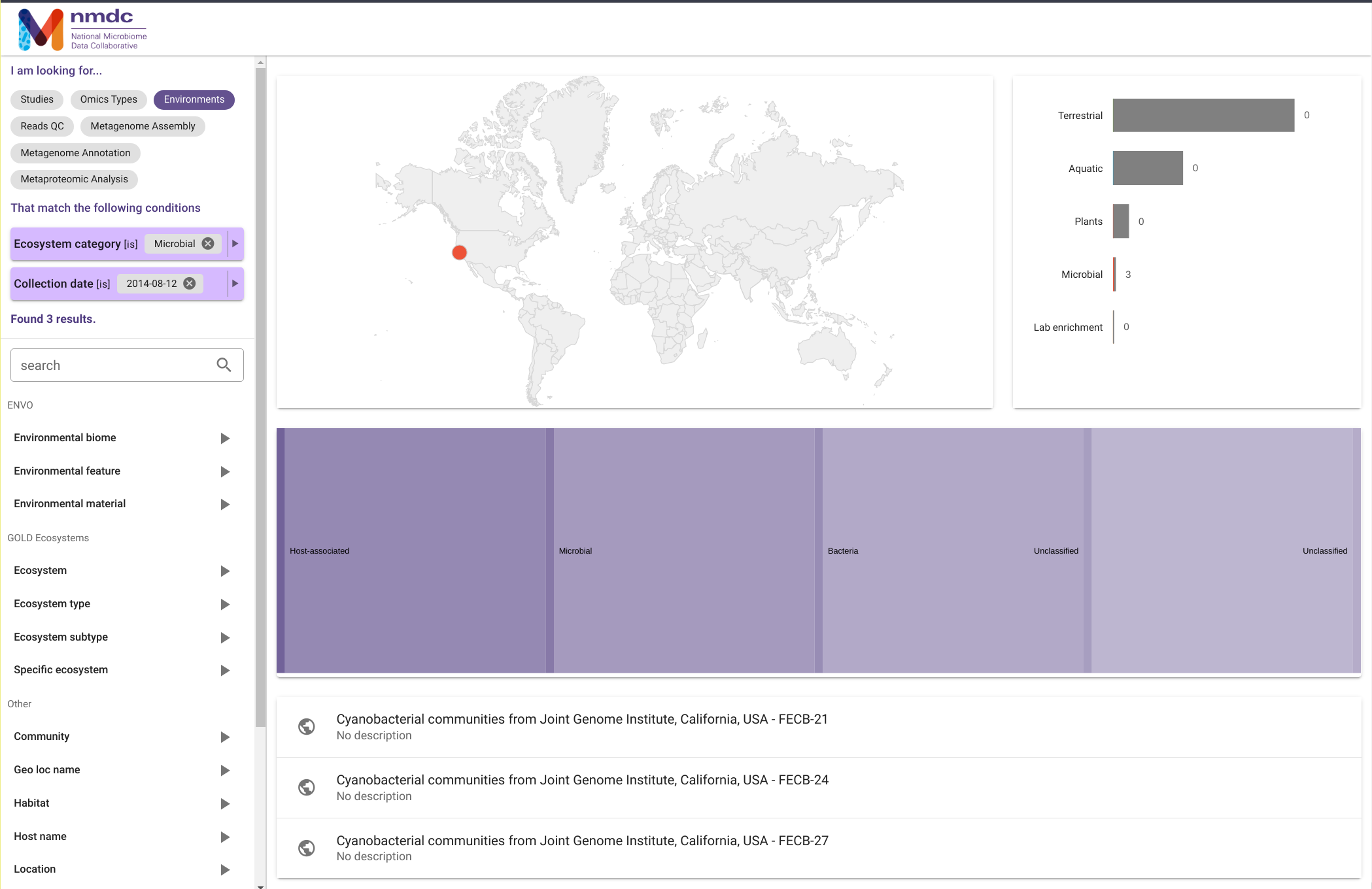
Task: Deselect the Environments filter chip
Action: (x=194, y=99)
